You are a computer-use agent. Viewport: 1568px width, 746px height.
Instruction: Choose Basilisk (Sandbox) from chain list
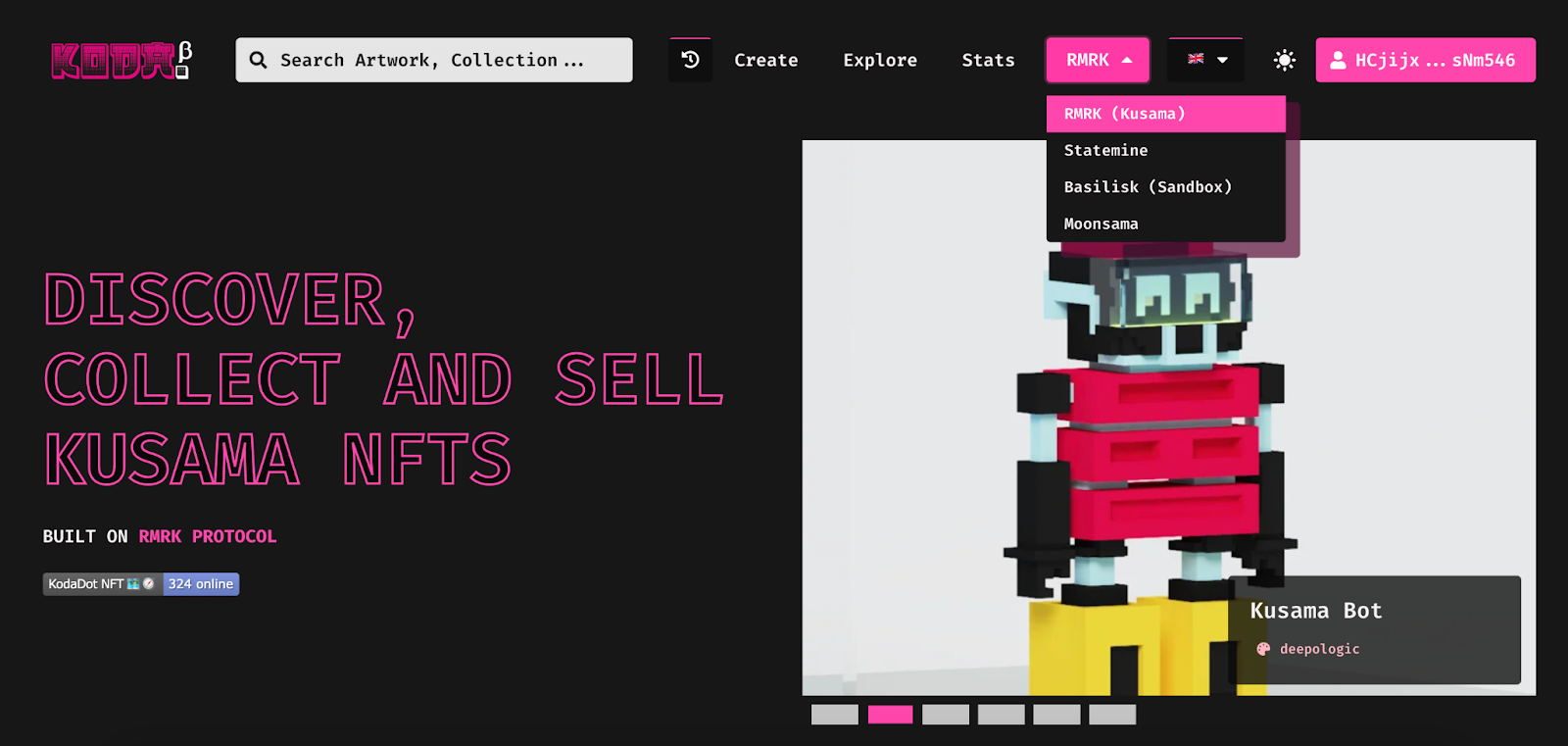(x=1165, y=187)
